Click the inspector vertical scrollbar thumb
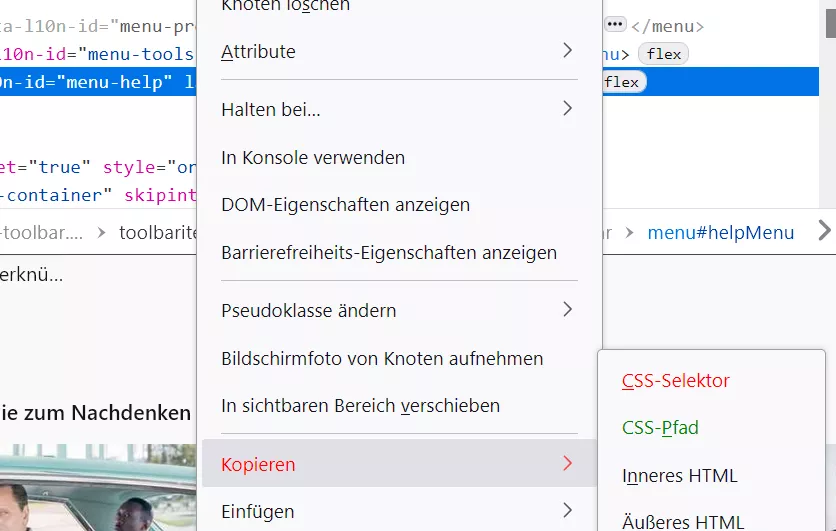Screen dimensions: 836x531 pos(831,23)
